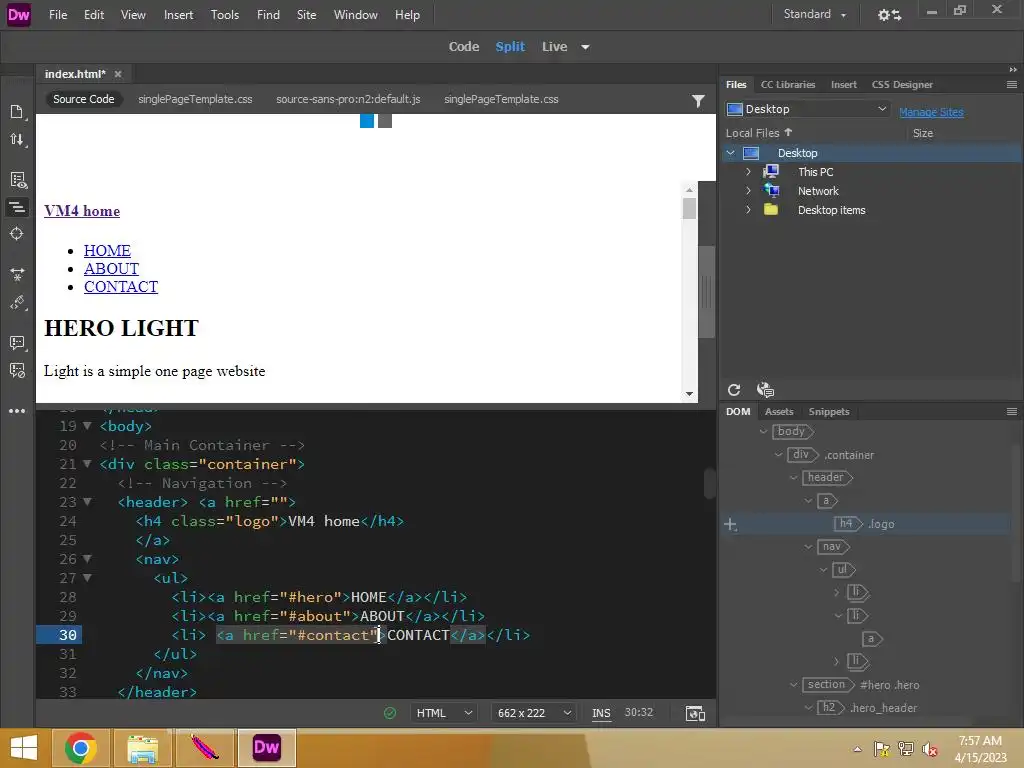
Task: Open the three-dots more tools menu
Action: point(17,411)
